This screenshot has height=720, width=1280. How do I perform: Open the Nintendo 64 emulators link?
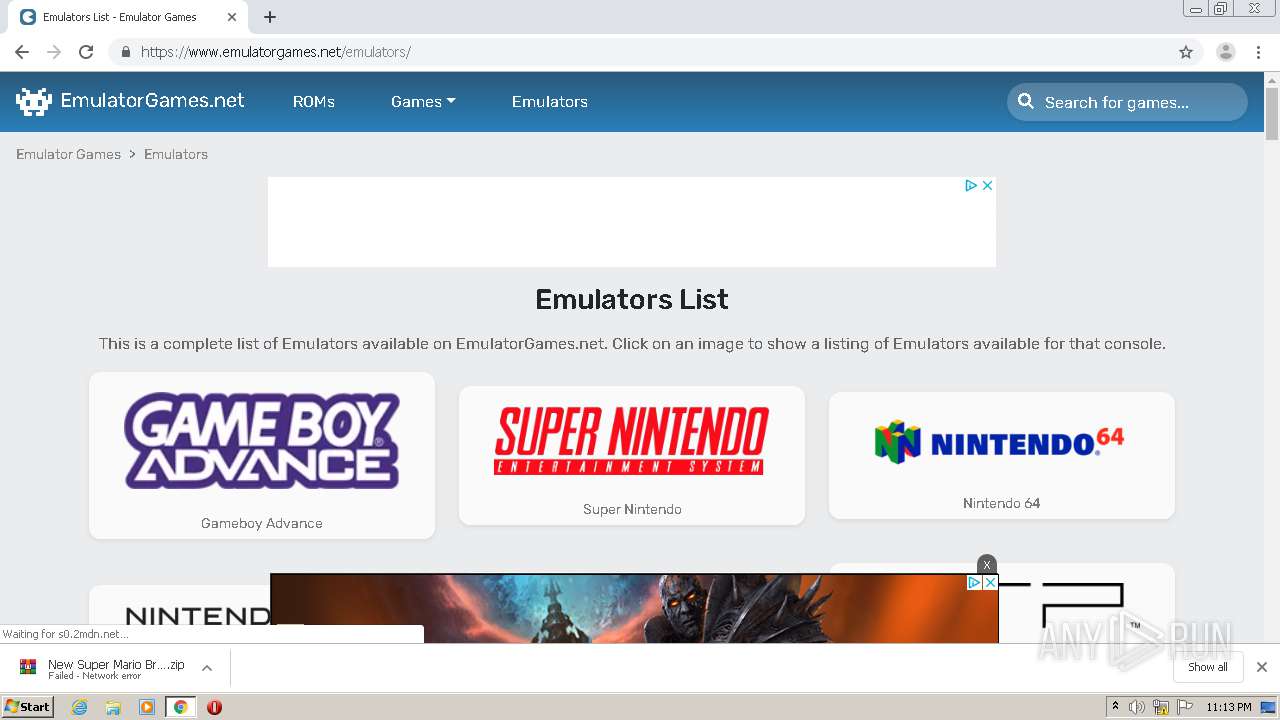click(1002, 503)
